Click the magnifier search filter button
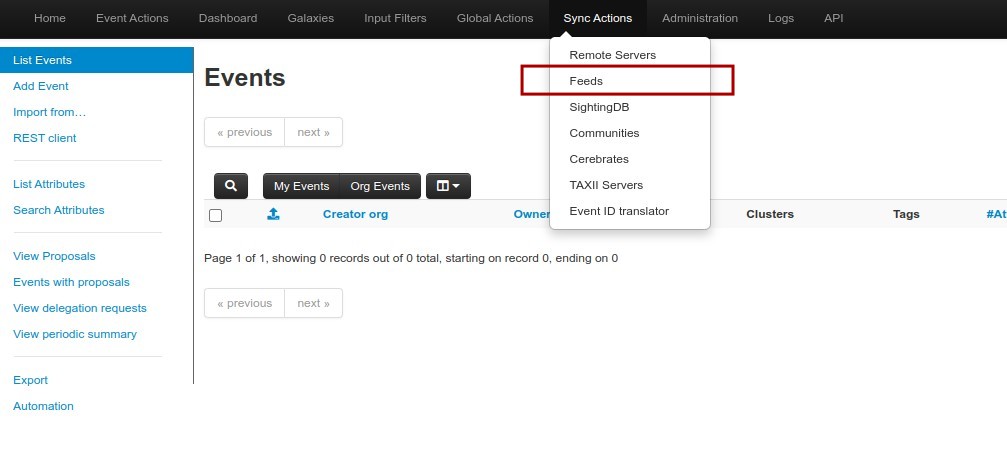 (231, 186)
